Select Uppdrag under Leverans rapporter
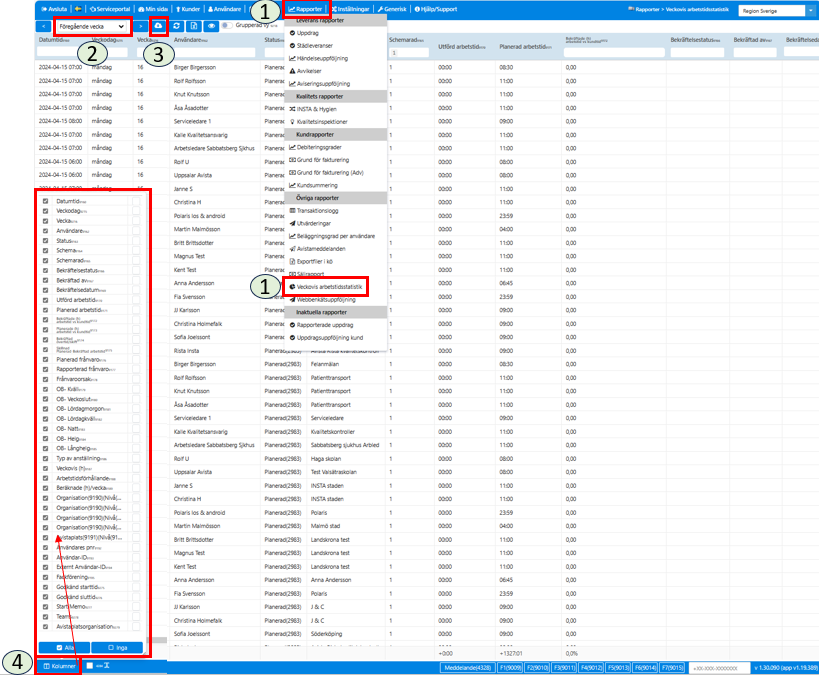 coord(304,33)
